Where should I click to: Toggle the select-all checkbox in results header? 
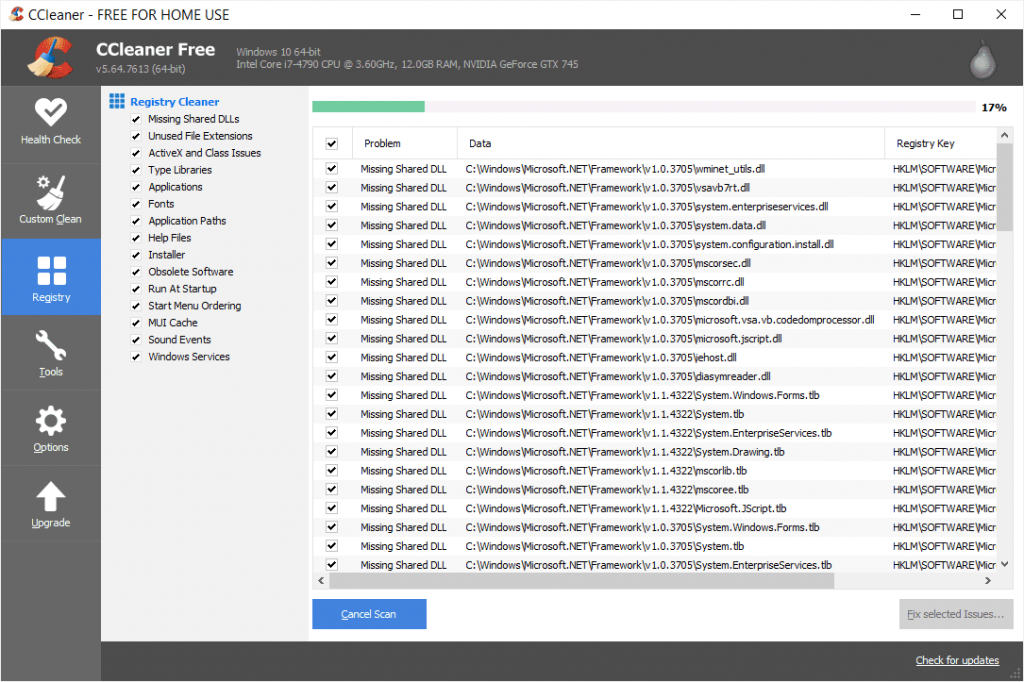tap(330, 143)
